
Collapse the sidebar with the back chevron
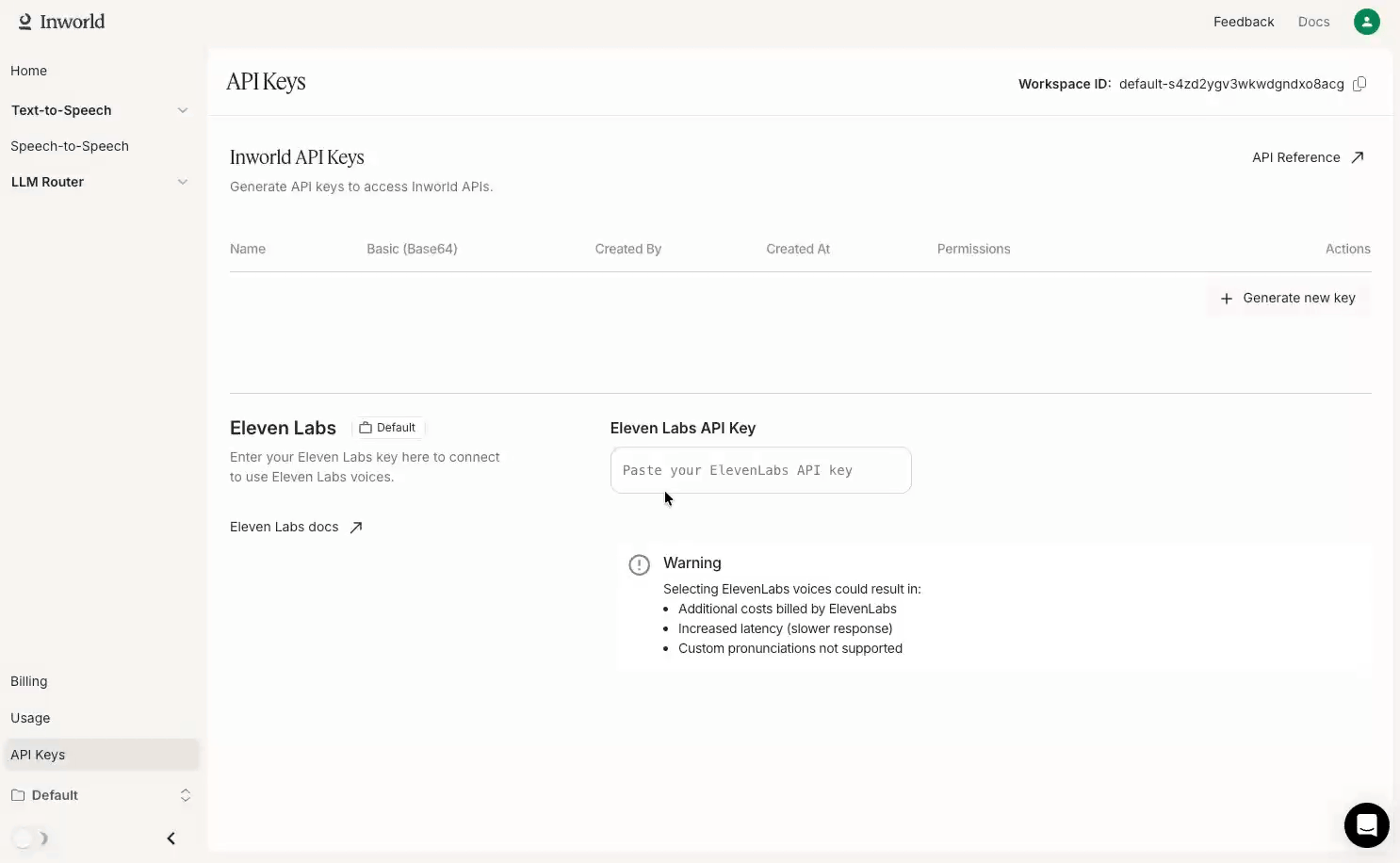click(x=171, y=839)
